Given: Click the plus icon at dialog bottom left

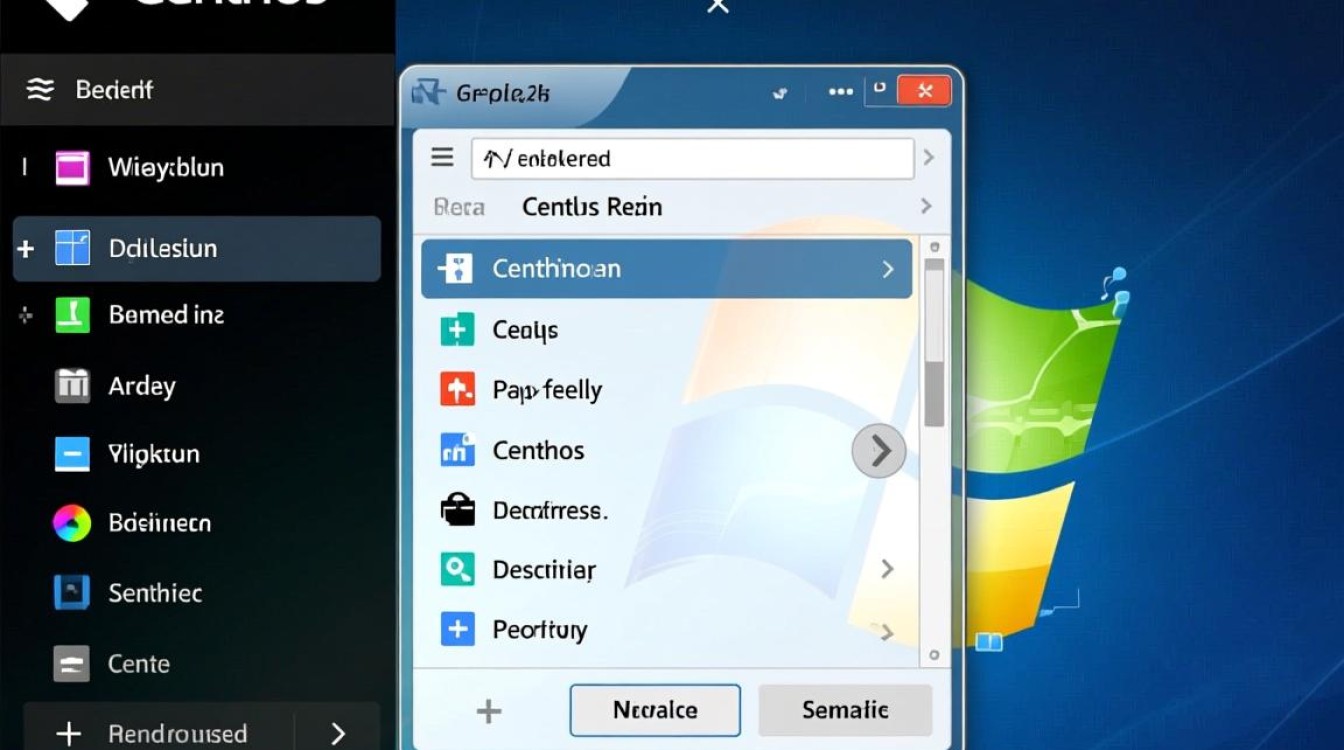Looking at the screenshot, I should click(488, 711).
